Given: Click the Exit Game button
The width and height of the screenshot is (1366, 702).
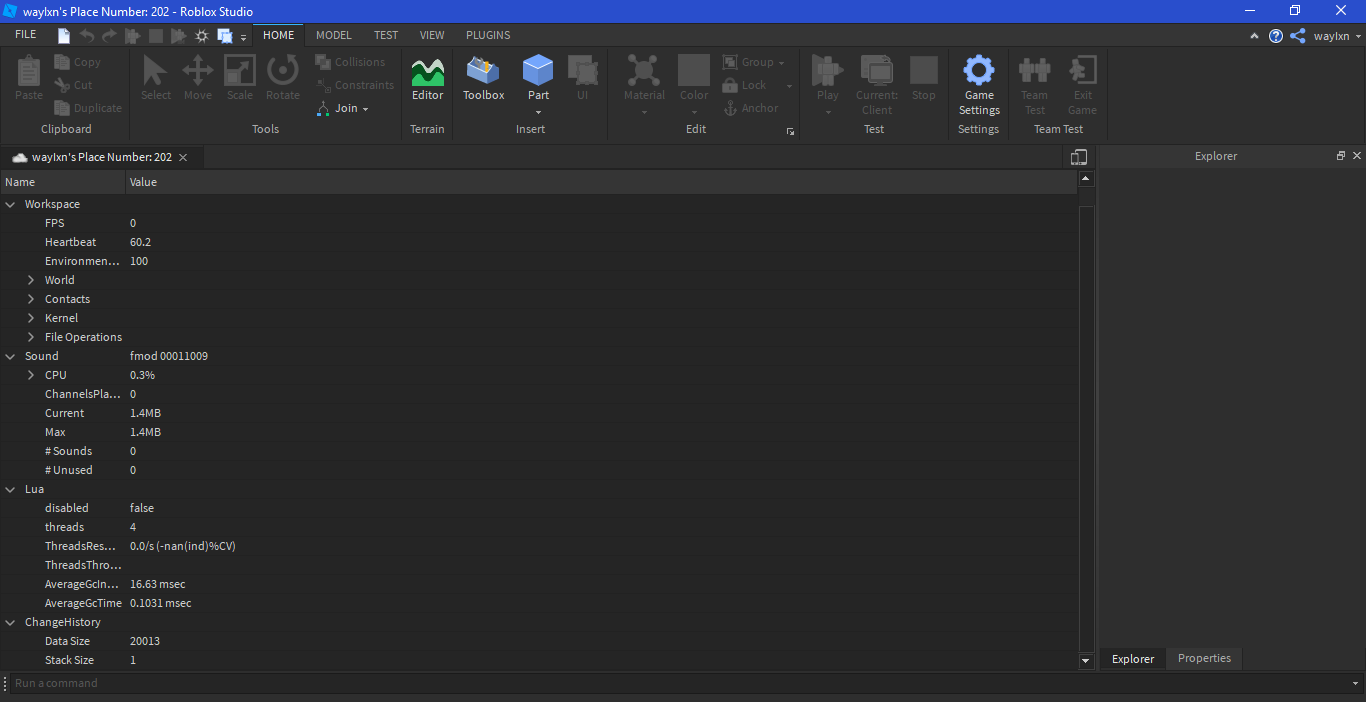Looking at the screenshot, I should [1082, 85].
